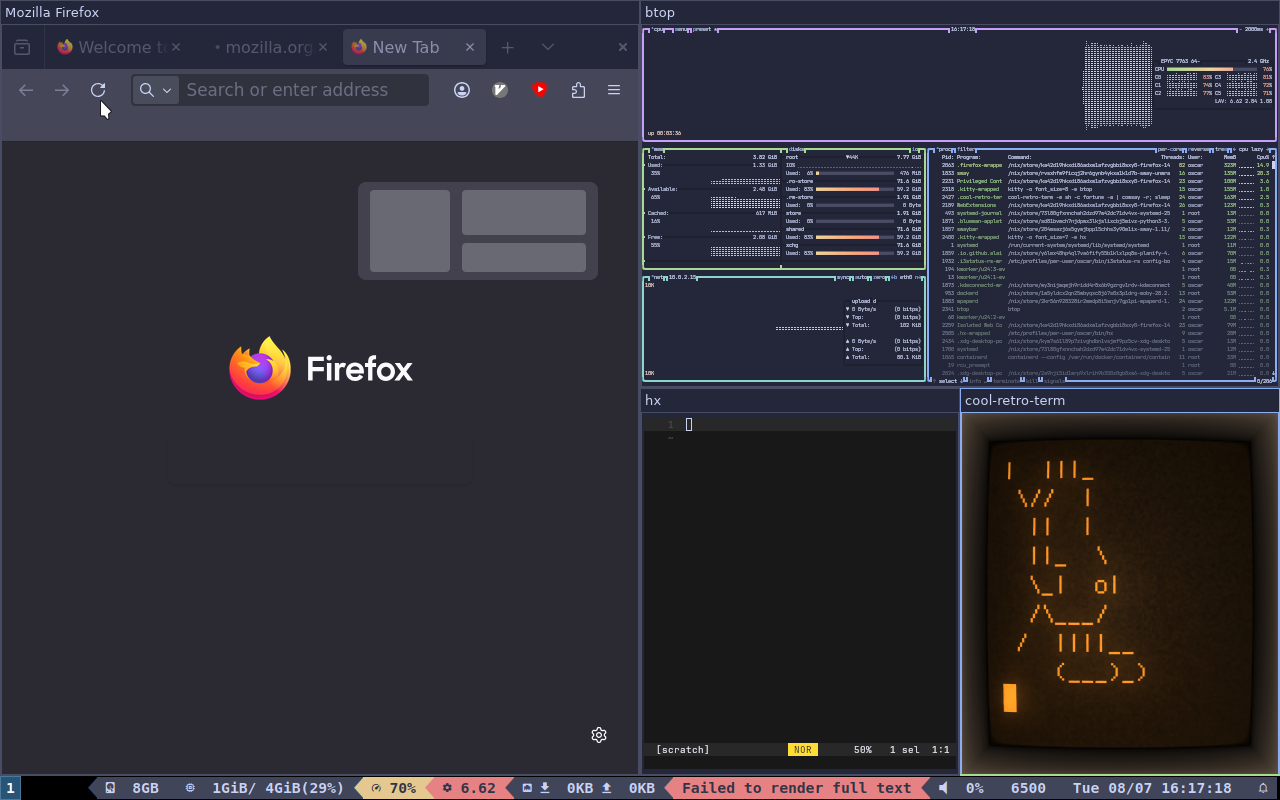
Task: Click the NOR mode indicator in hx
Action: (801, 750)
